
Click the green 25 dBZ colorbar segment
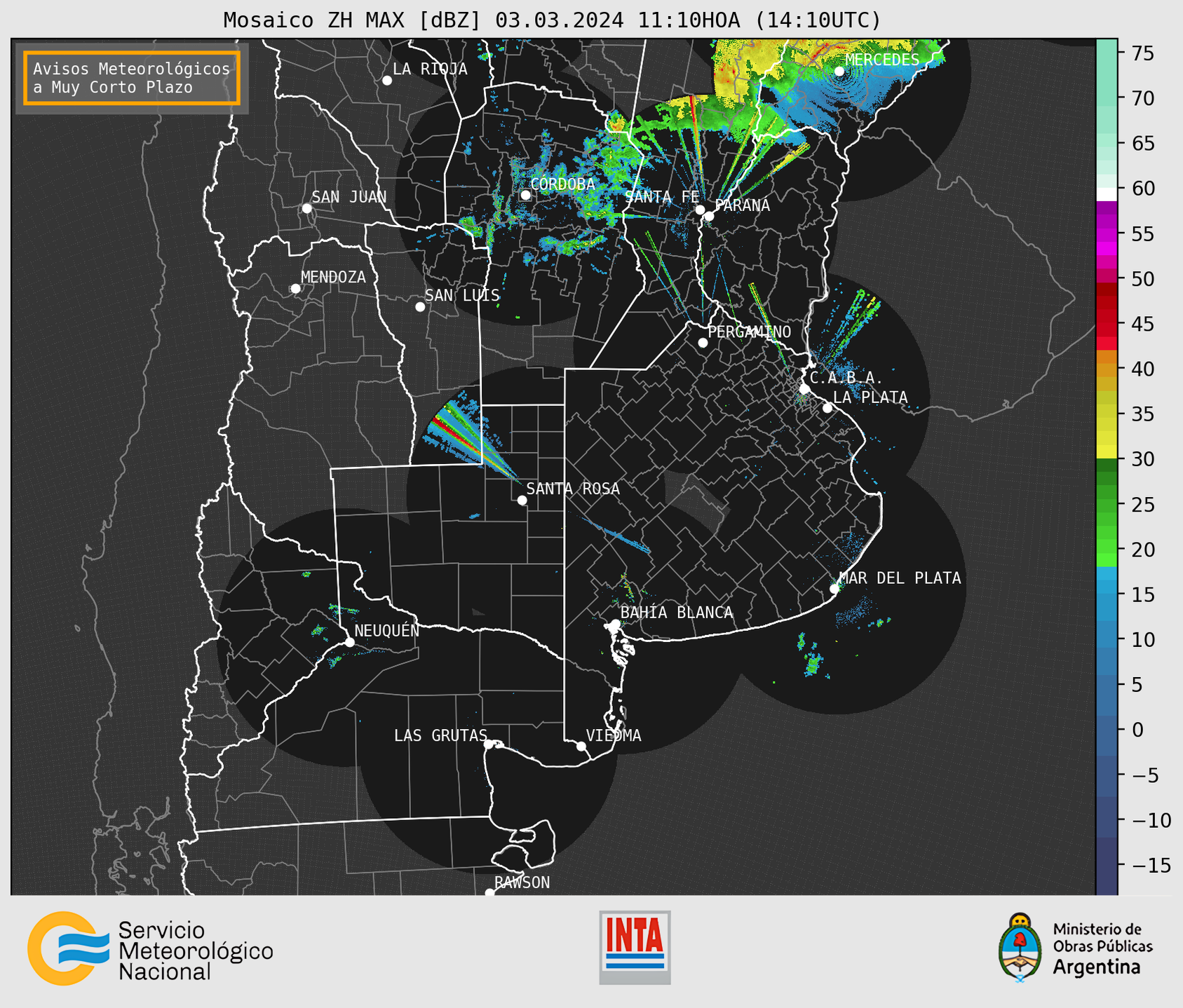[1107, 505]
